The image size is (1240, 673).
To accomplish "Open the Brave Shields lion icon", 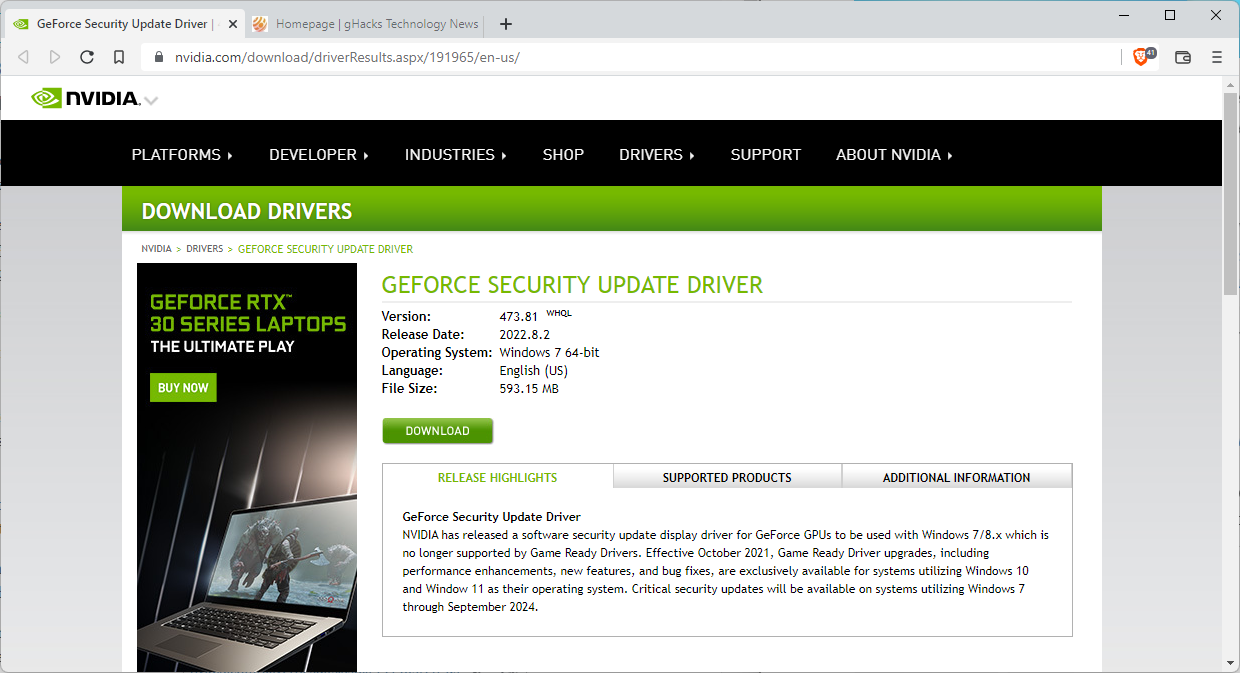I will (x=1140, y=57).
